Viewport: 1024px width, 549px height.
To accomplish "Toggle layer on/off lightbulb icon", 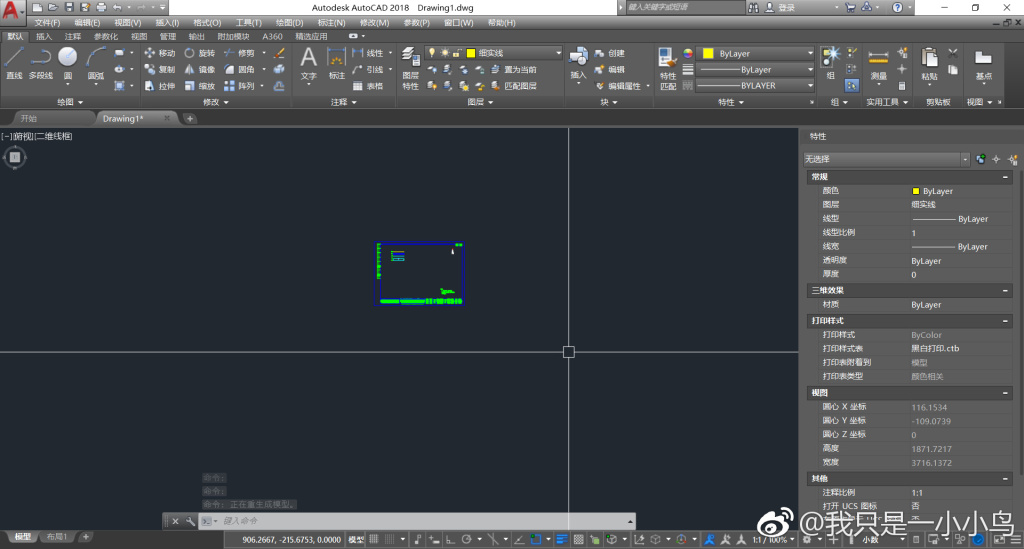I will point(432,53).
